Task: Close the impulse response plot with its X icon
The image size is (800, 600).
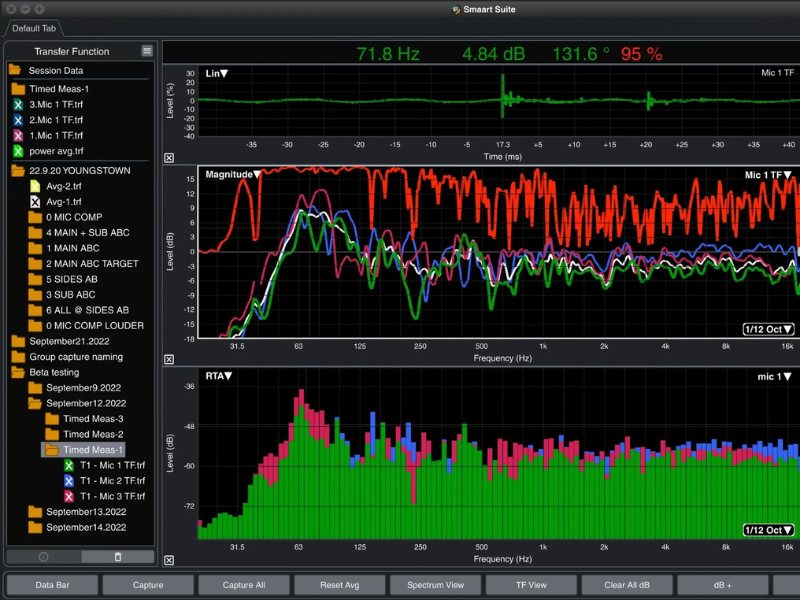Action: pos(168,158)
